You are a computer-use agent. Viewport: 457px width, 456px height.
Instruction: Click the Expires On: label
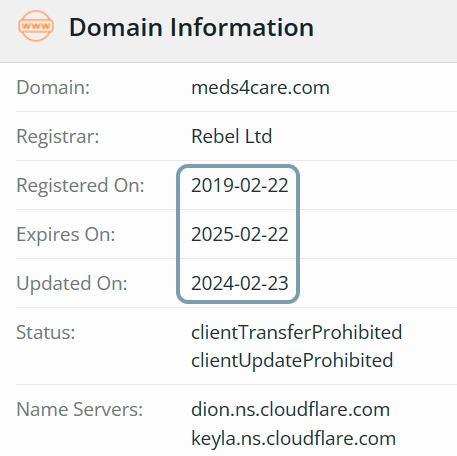coord(66,235)
